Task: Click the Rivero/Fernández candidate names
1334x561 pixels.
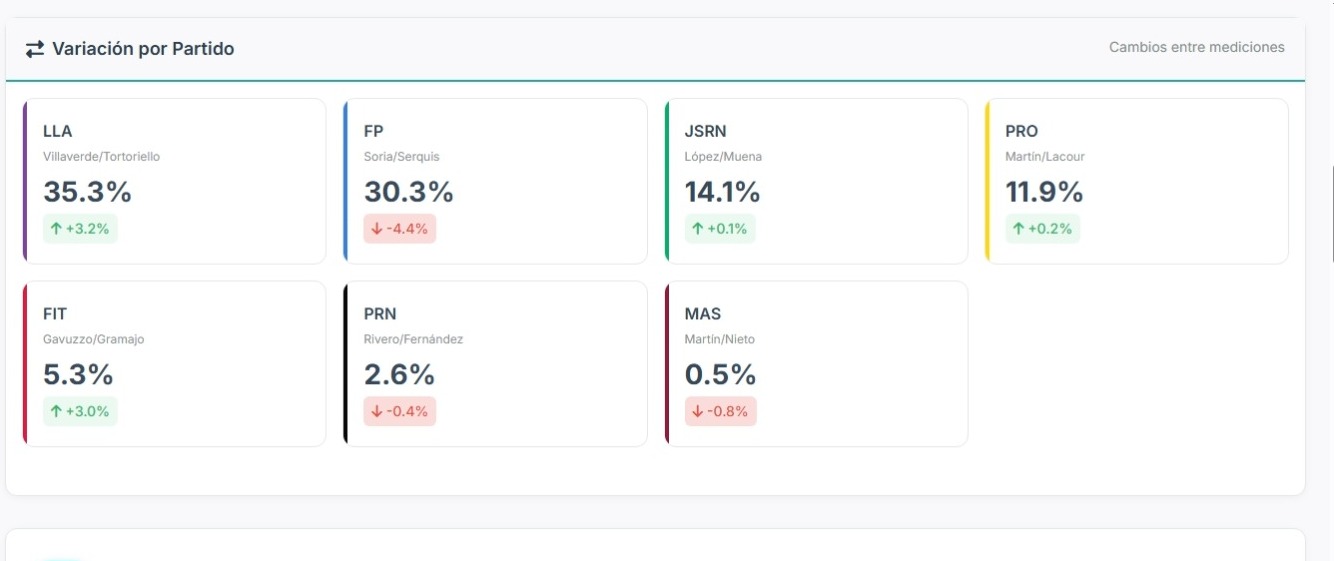Action: [413, 339]
